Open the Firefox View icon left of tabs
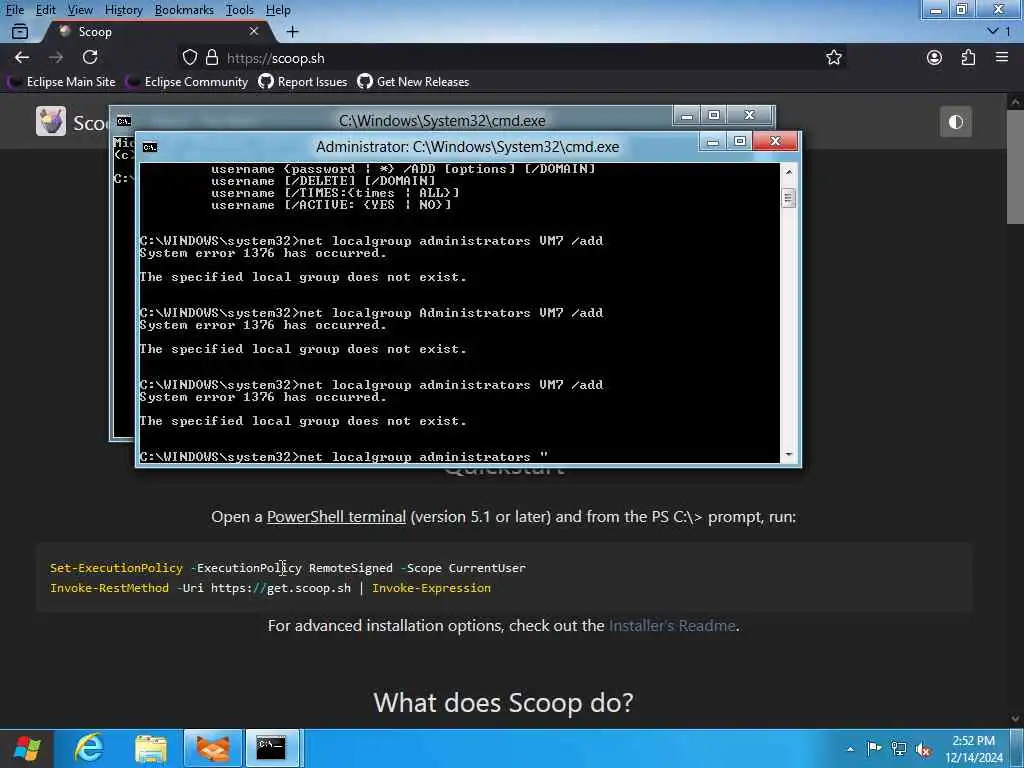Image resolution: width=1024 pixels, height=768 pixels. (20, 31)
